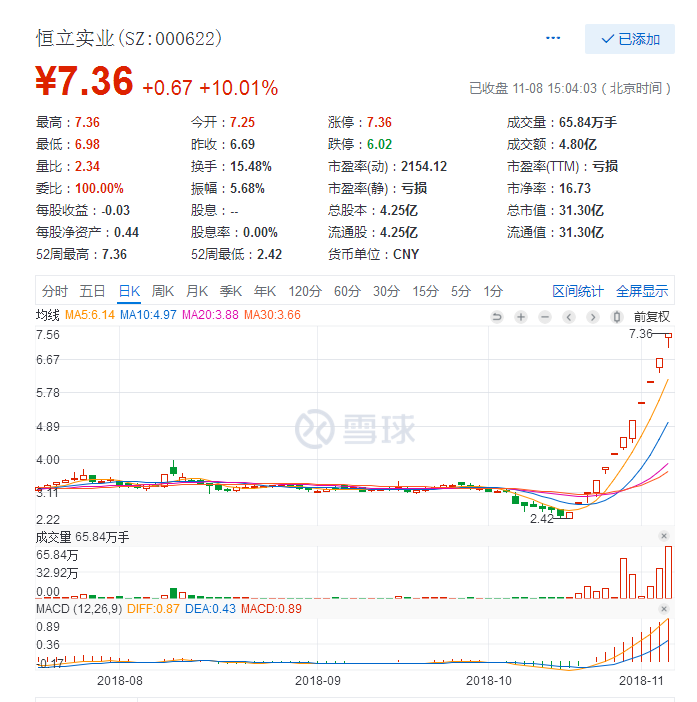Click the MA20:3.88 moving average label
The image size is (697, 702).
[x=210, y=315]
